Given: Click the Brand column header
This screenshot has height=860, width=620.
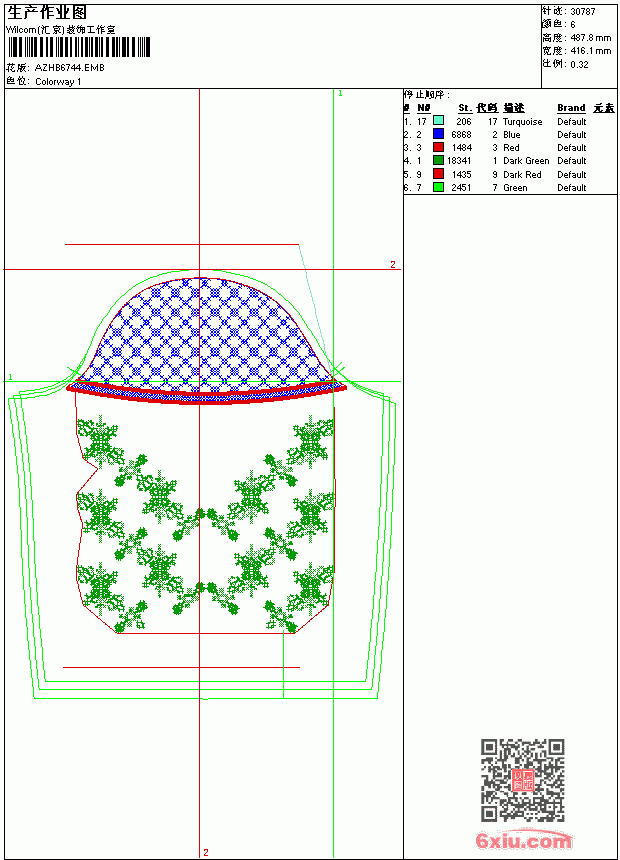Looking at the screenshot, I should pyautogui.click(x=571, y=108).
